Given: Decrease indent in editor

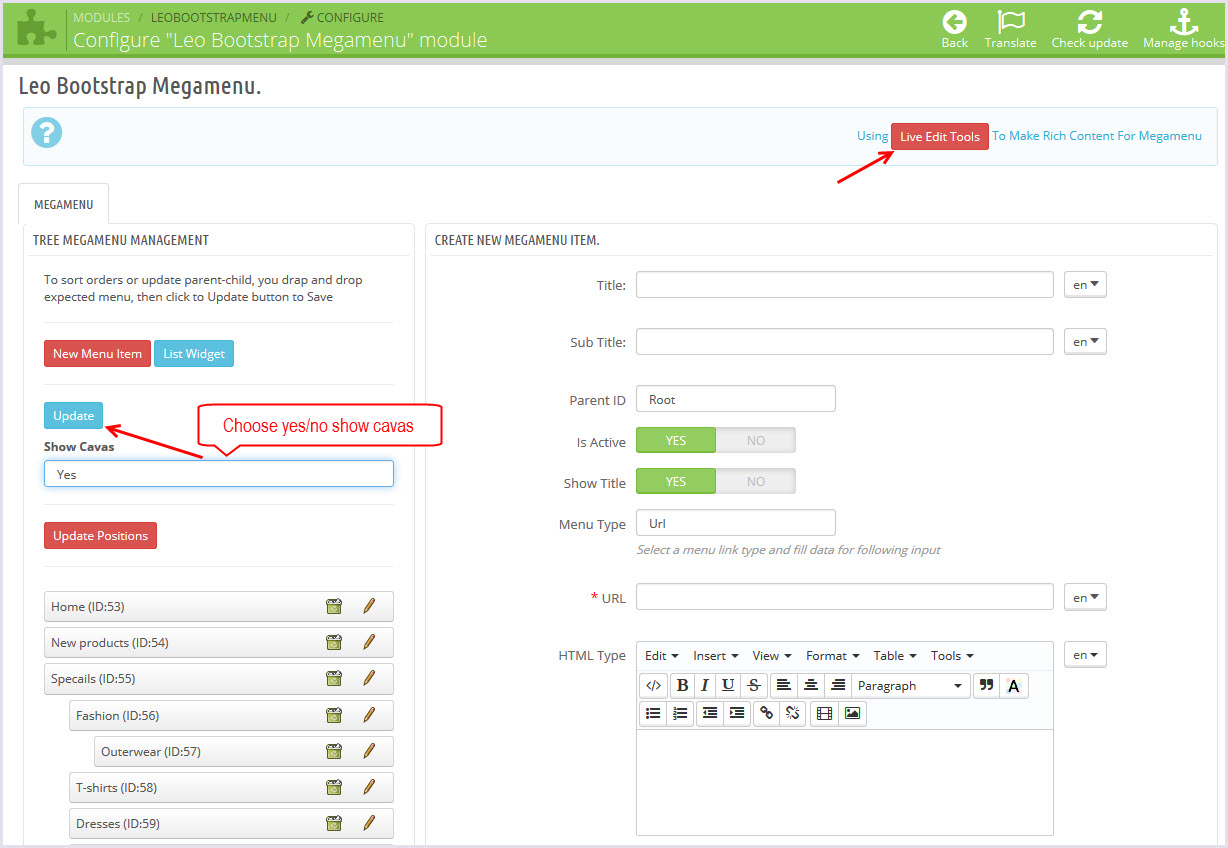Looking at the screenshot, I should (709, 713).
